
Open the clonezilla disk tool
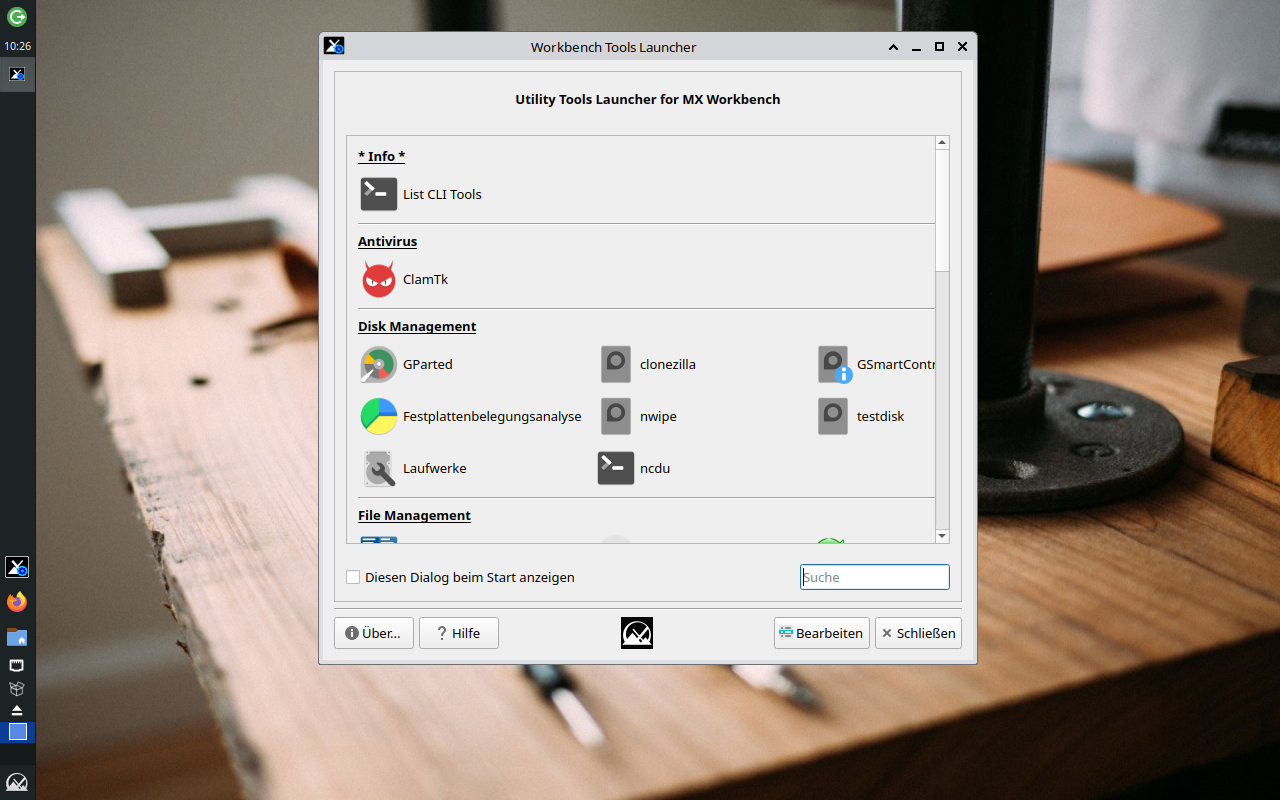pos(616,364)
